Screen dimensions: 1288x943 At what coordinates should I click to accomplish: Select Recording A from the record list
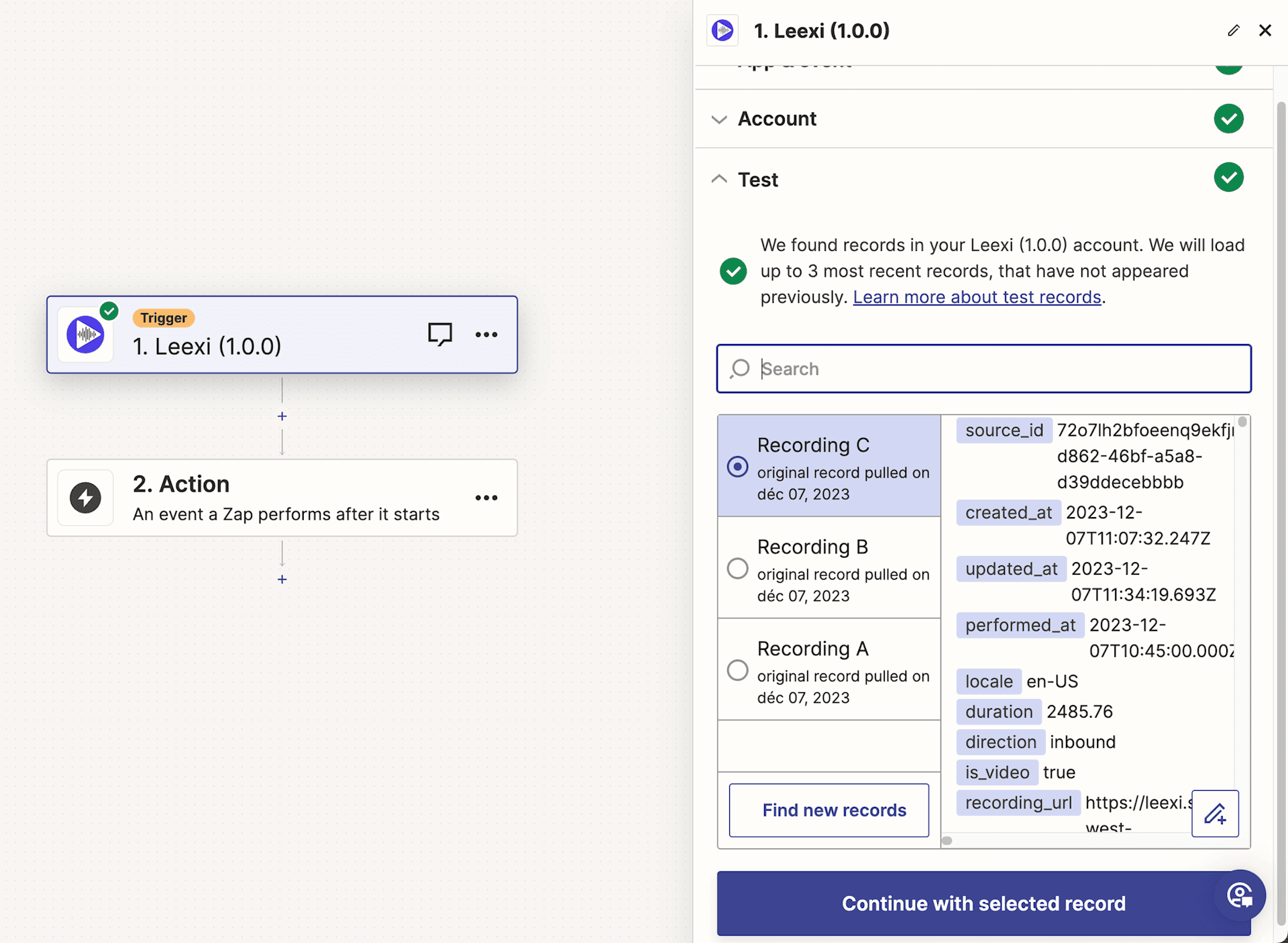click(x=737, y=669)
